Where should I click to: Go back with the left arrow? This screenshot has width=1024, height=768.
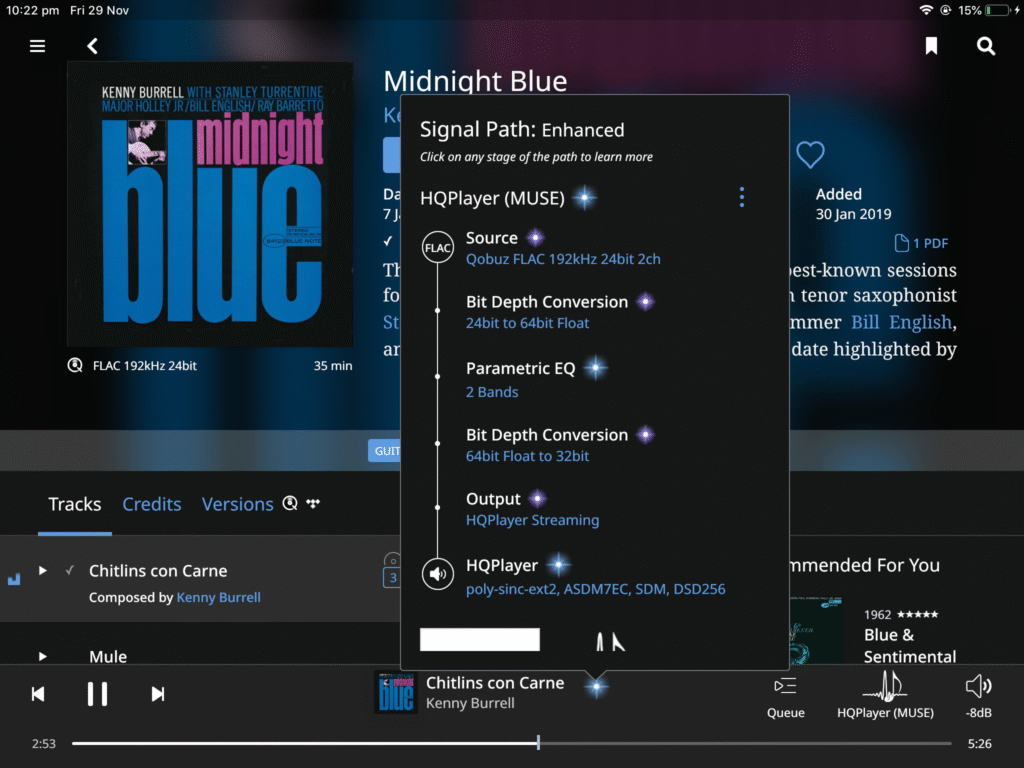click(93, 46)
